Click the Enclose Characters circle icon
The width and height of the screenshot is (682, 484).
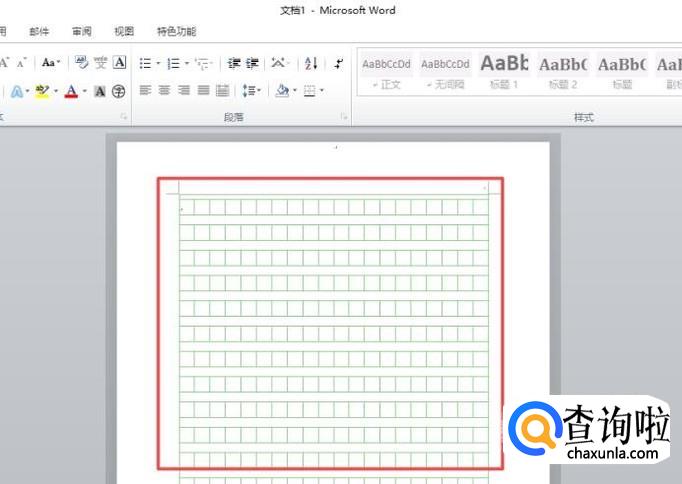118,91
